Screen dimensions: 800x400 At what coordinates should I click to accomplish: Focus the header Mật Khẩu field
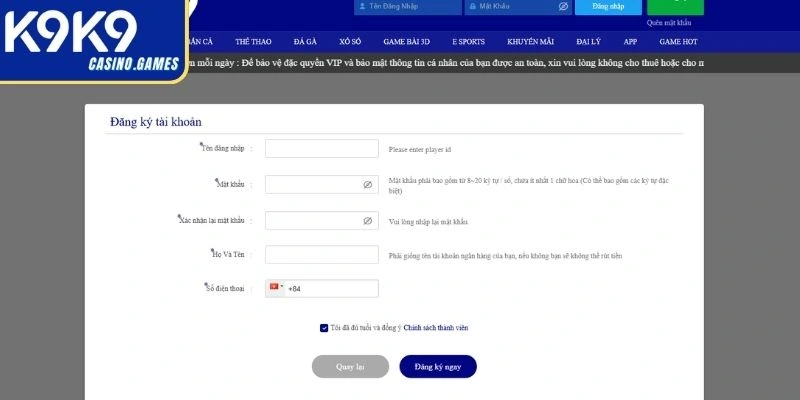(518, 7)
